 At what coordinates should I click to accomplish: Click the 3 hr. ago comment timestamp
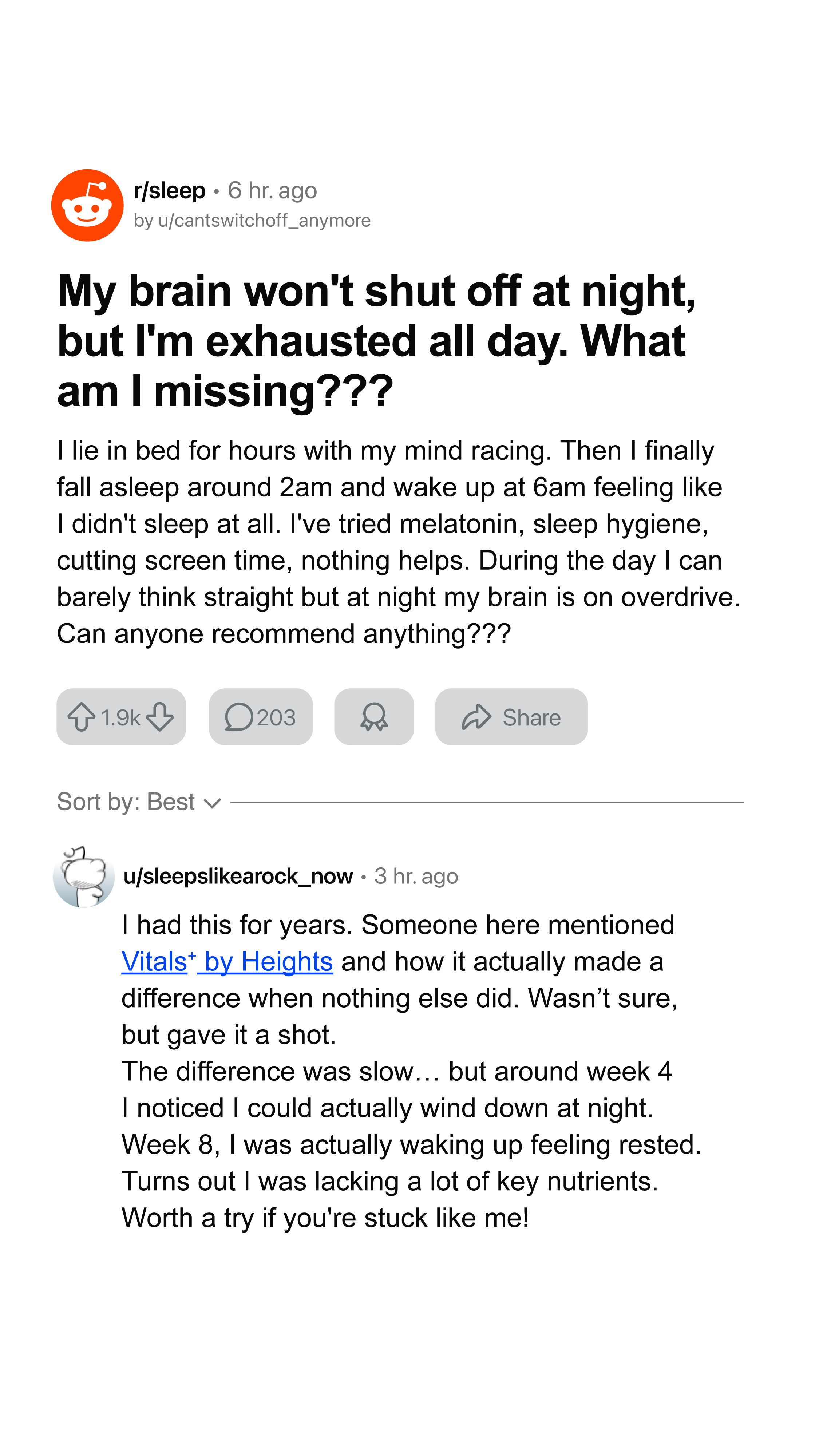(x=416, y=876)
